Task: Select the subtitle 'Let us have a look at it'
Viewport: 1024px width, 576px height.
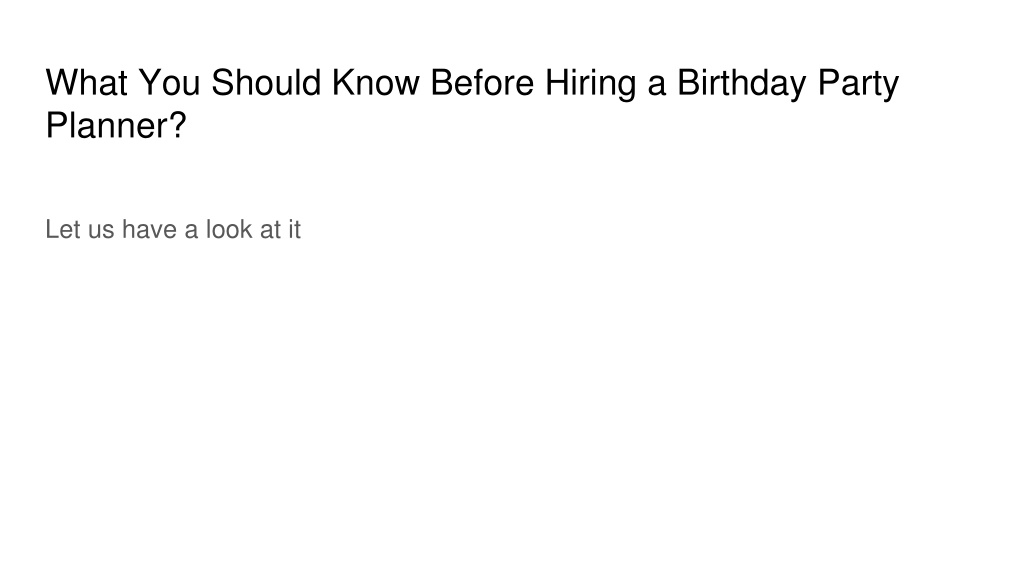Action: pos(173,230)
